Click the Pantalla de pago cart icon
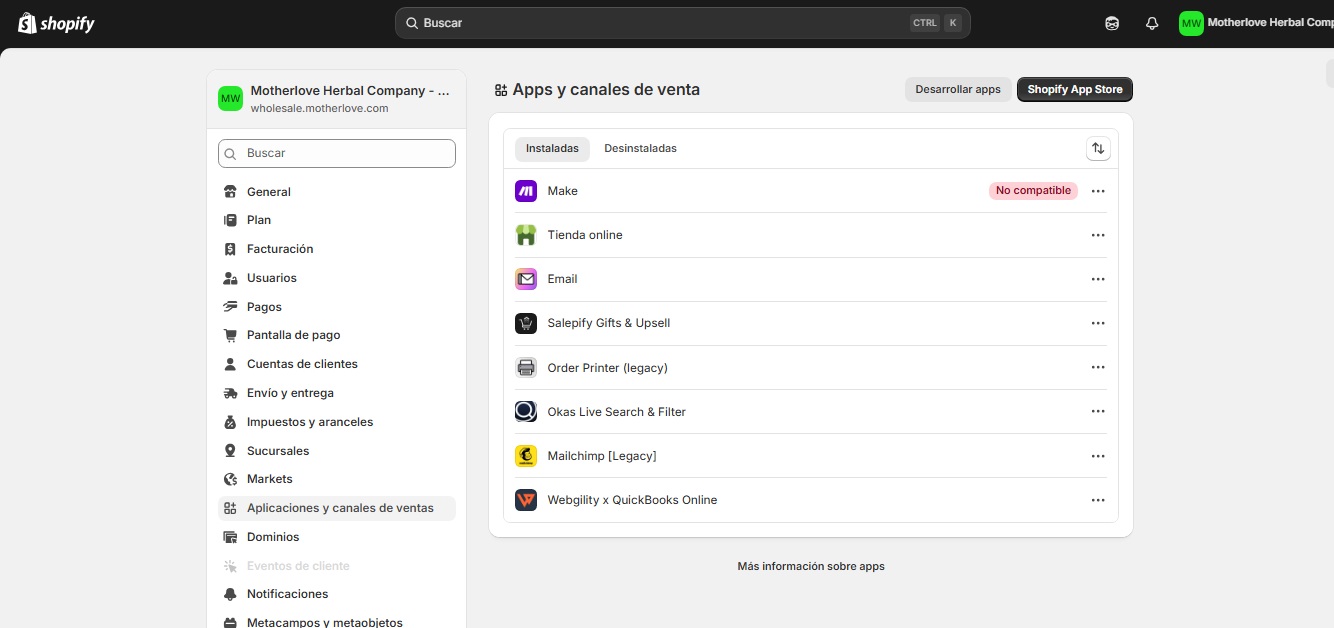This screenshot has height=628, width=1334. click(x=230, y=335)
